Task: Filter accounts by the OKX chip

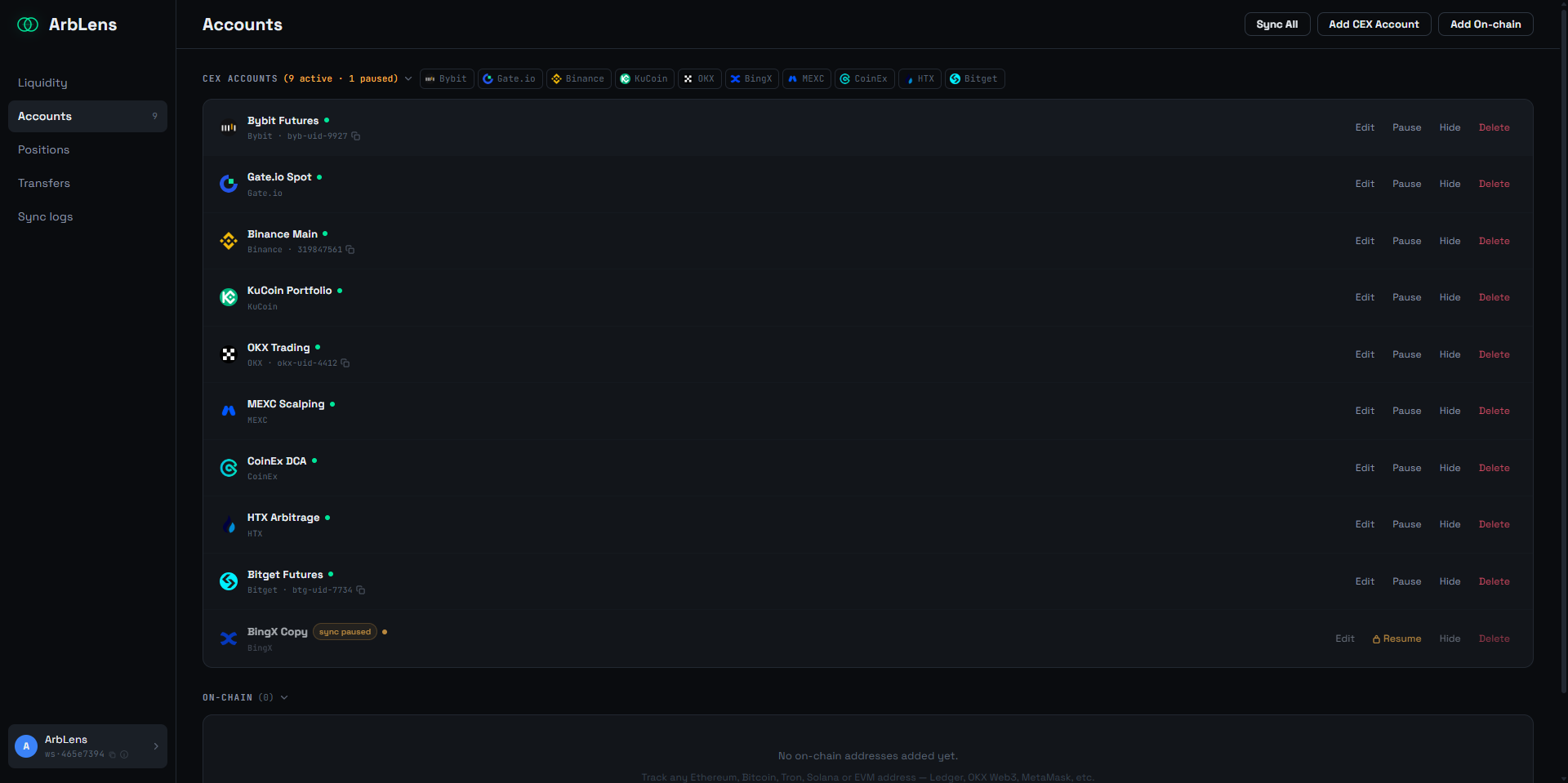Action: (x=699, y=79)
